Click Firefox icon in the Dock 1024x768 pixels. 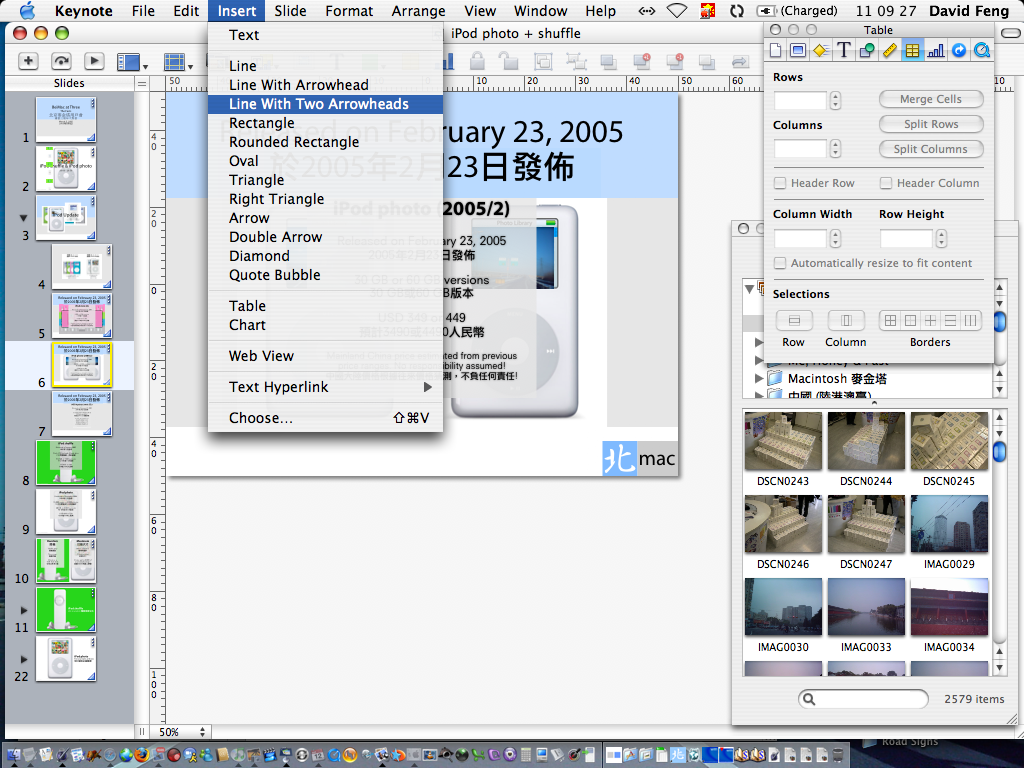point(141,754)
